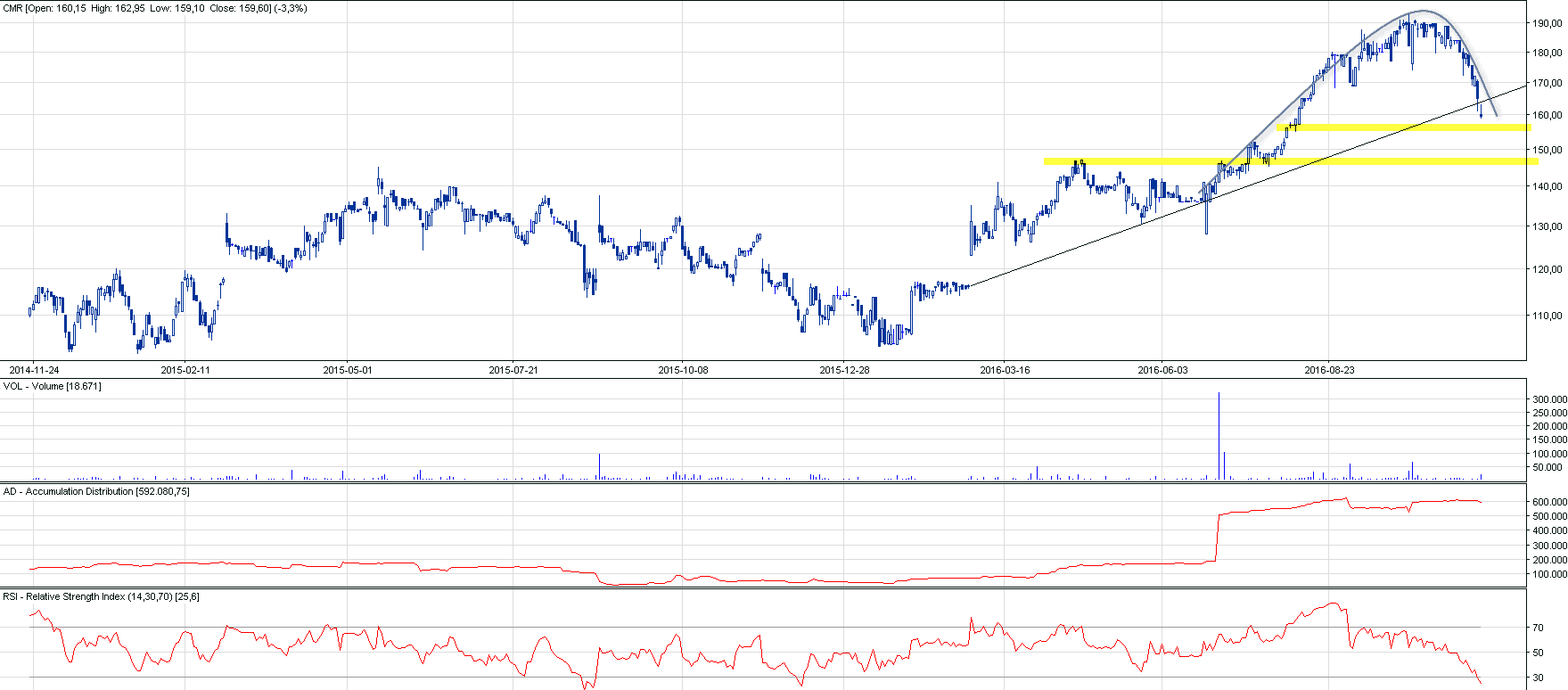Pick the 2015-12-28 date axis label
Viewport: 1568px width, 690px height.
[844, 370]
